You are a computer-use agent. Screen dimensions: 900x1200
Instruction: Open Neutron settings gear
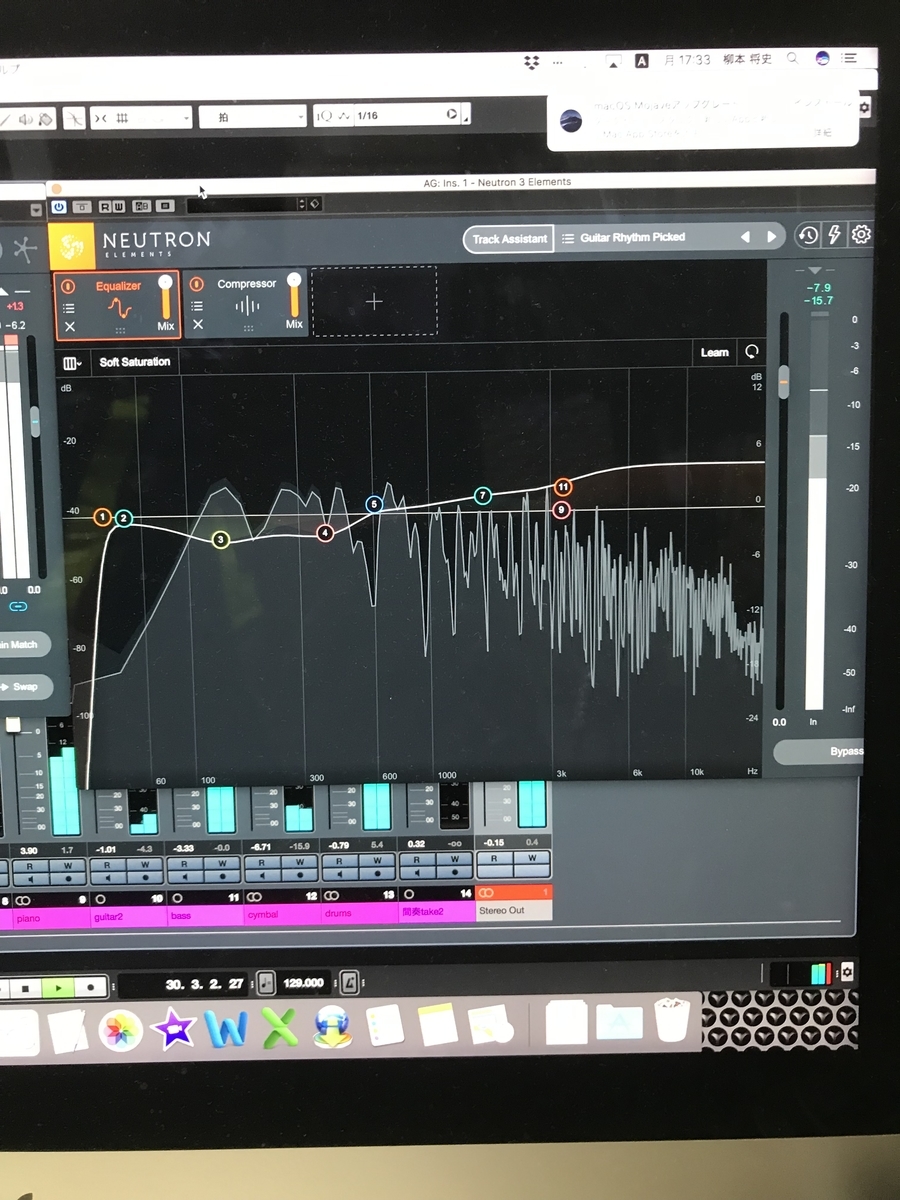tap(861, 235)
